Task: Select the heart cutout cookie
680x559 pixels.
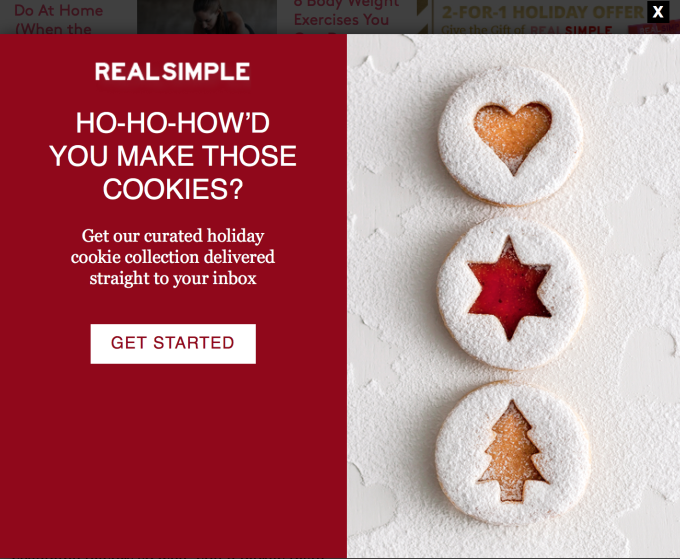Action: tap(510, 136)
